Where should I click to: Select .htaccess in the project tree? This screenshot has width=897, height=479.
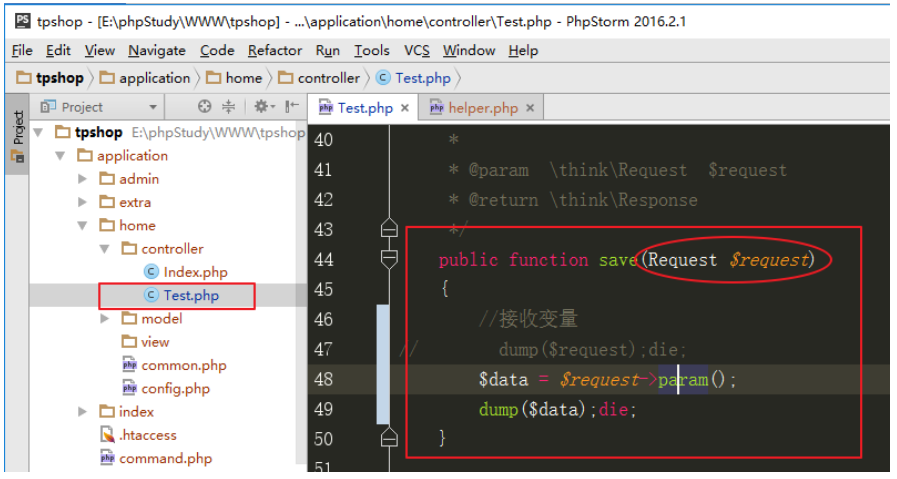148,435
